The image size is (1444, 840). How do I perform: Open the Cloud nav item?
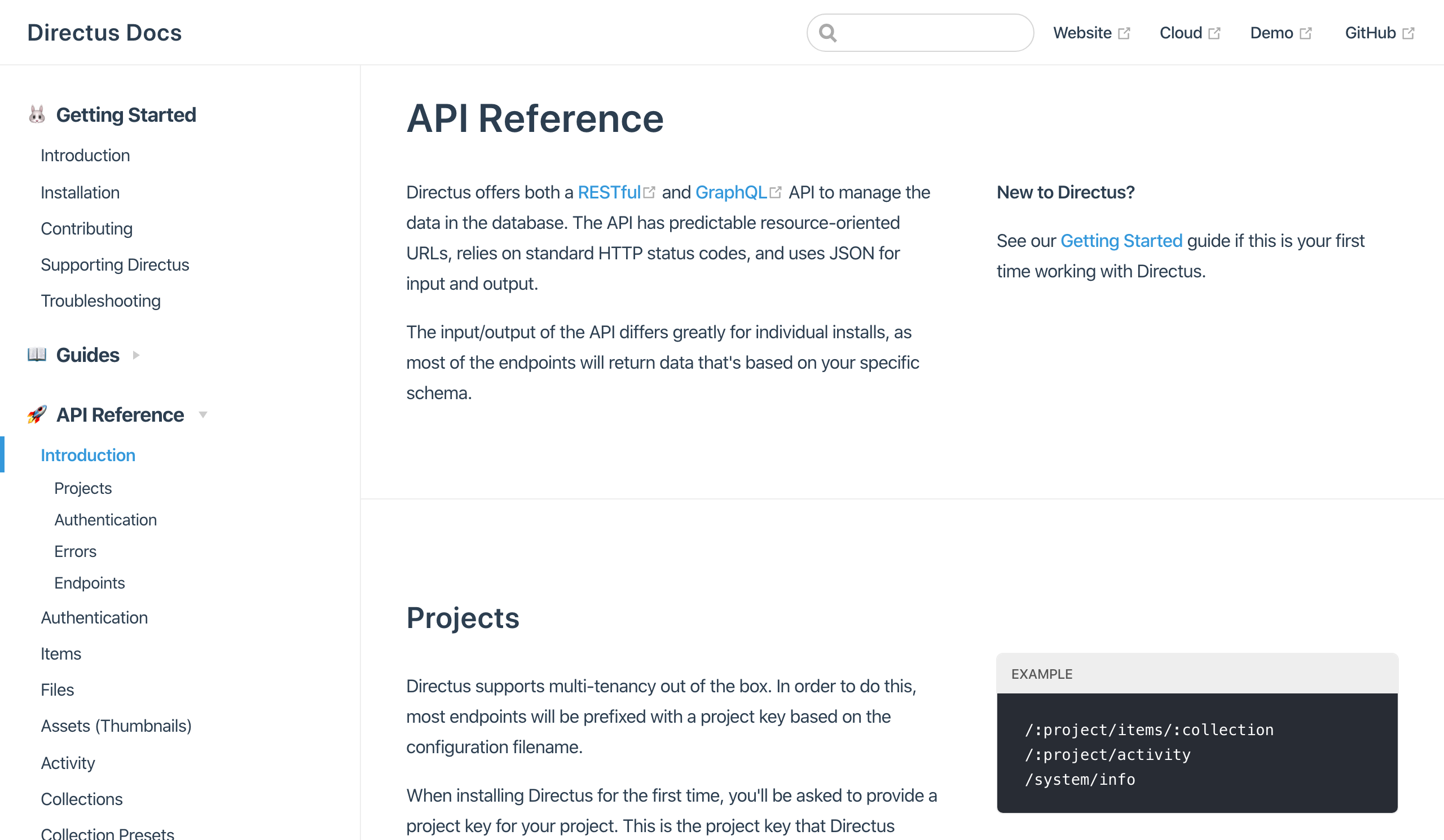(1181, 33)
